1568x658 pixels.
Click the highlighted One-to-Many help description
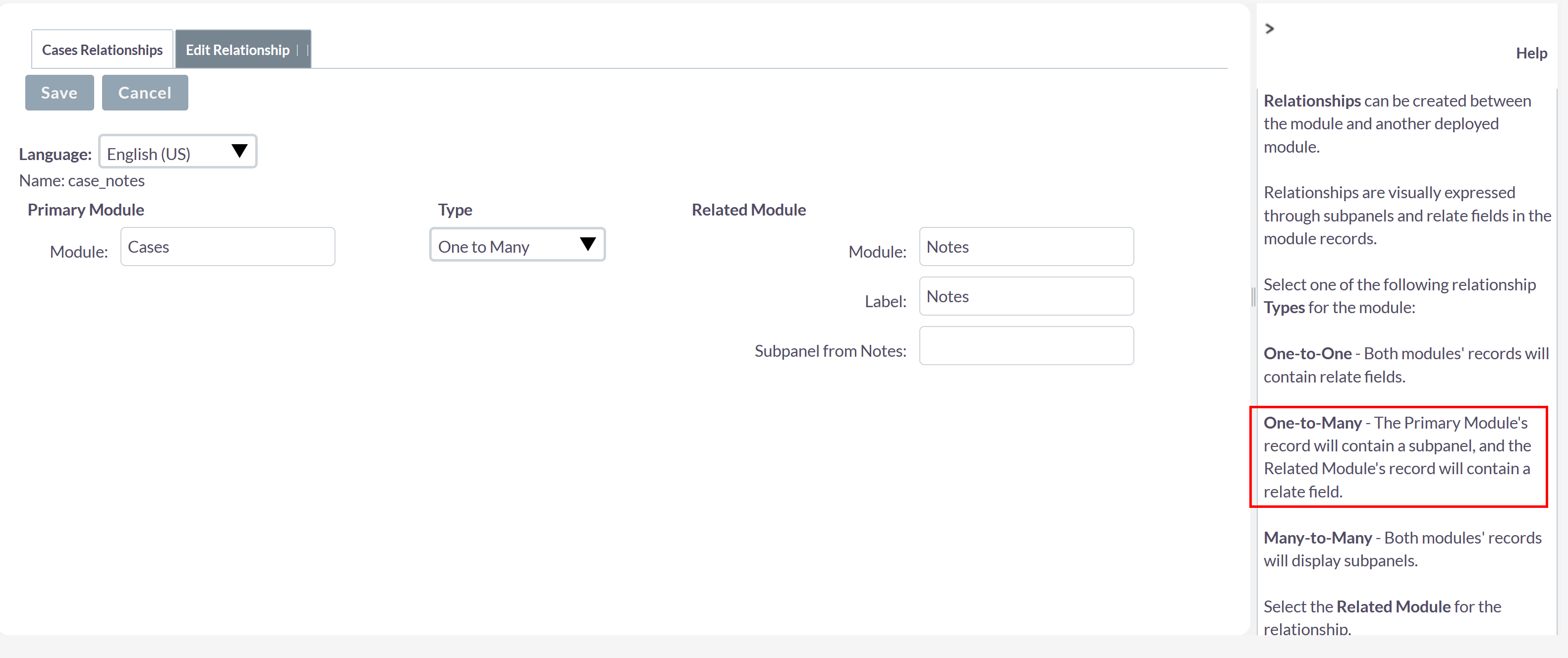(x=1398, y=456)
